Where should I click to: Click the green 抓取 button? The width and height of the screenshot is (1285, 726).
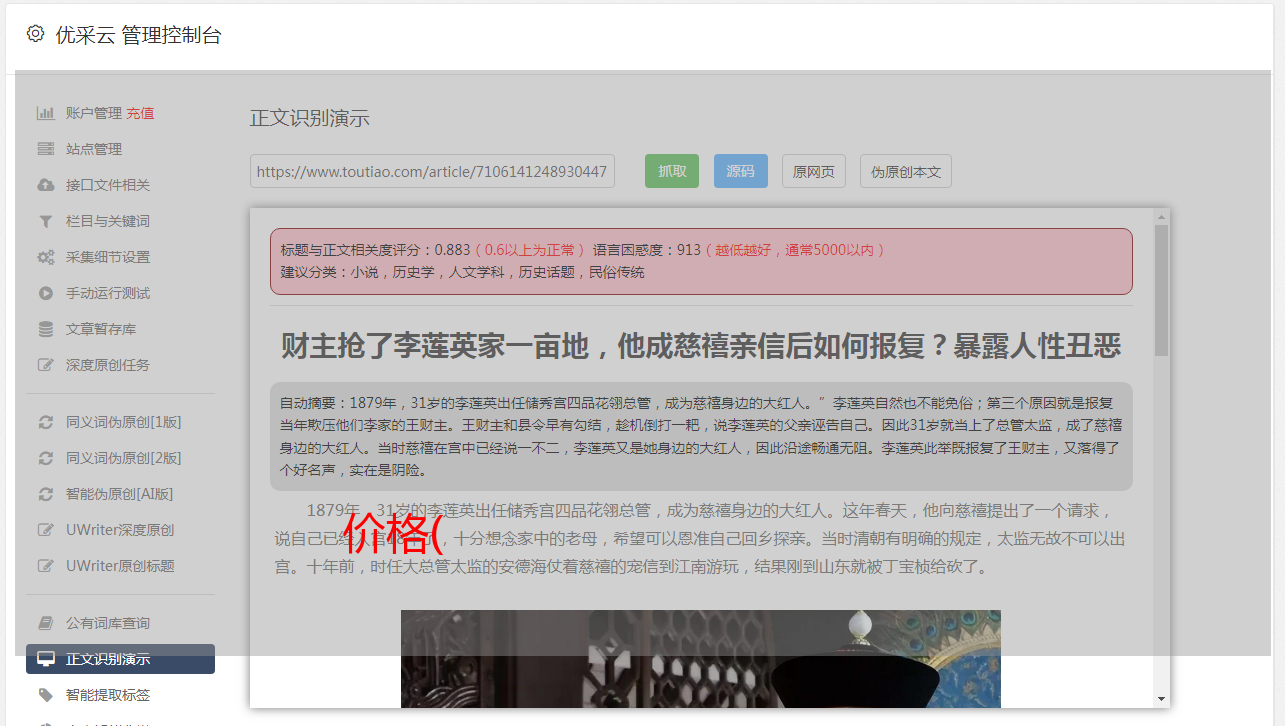click(x=672, y=171)
